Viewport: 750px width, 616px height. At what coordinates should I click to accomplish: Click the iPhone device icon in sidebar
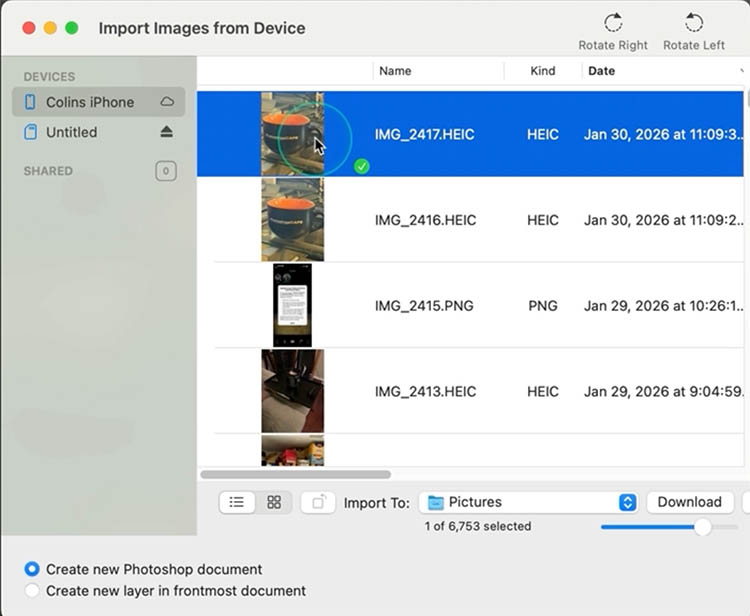[30, 102]
